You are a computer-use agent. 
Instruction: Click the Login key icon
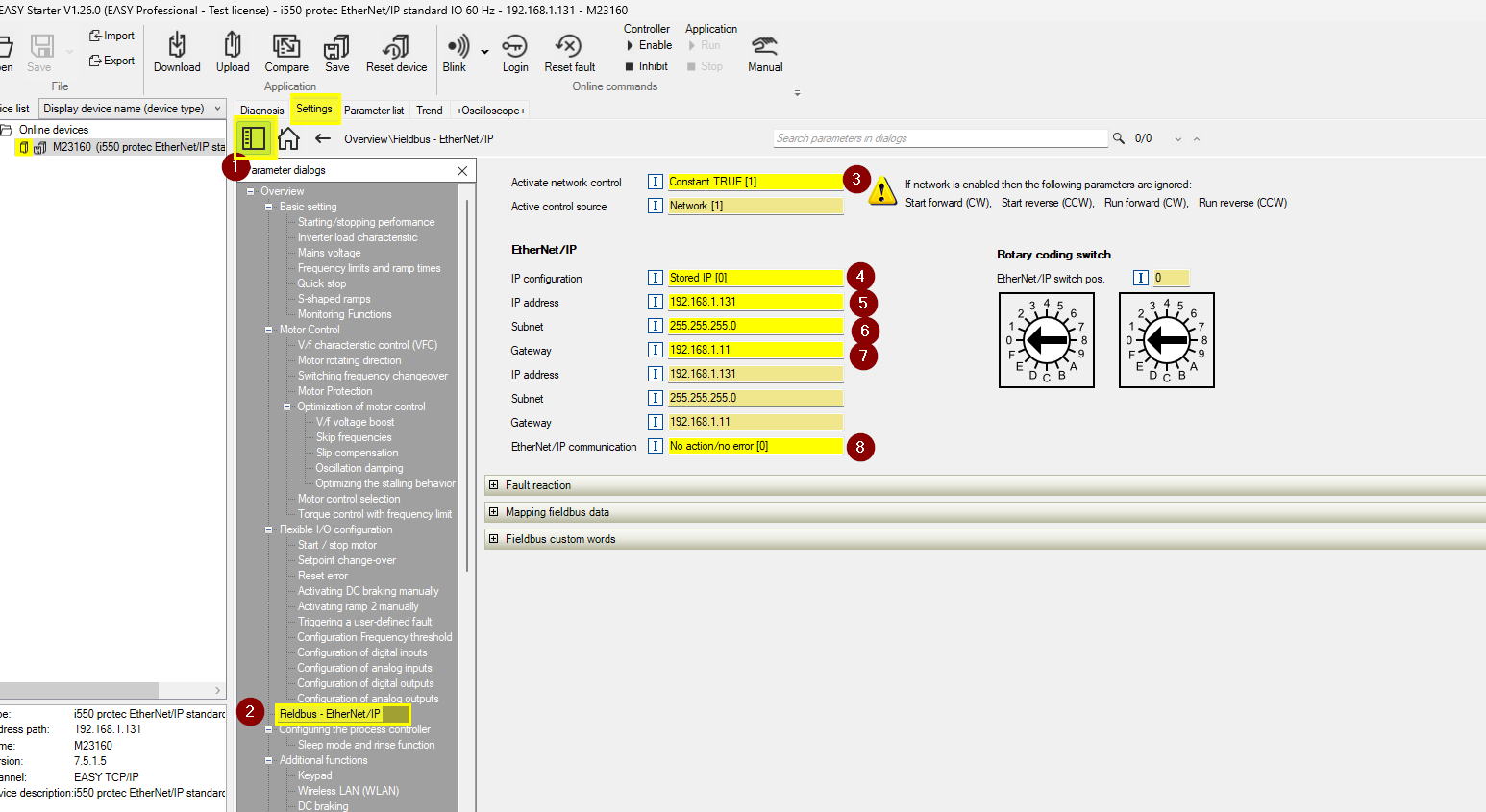515,52
